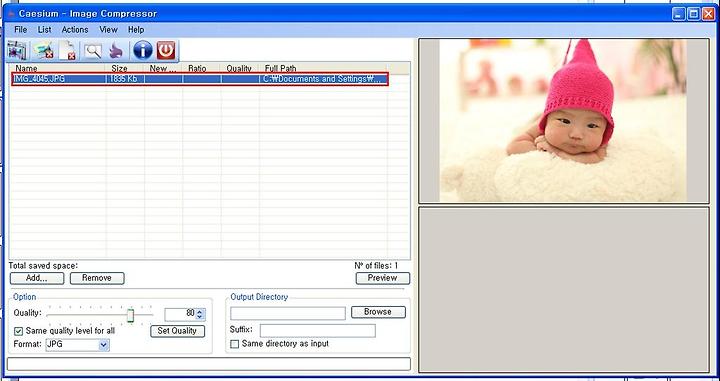Open the Format JPG dropdown

point(77,345)
